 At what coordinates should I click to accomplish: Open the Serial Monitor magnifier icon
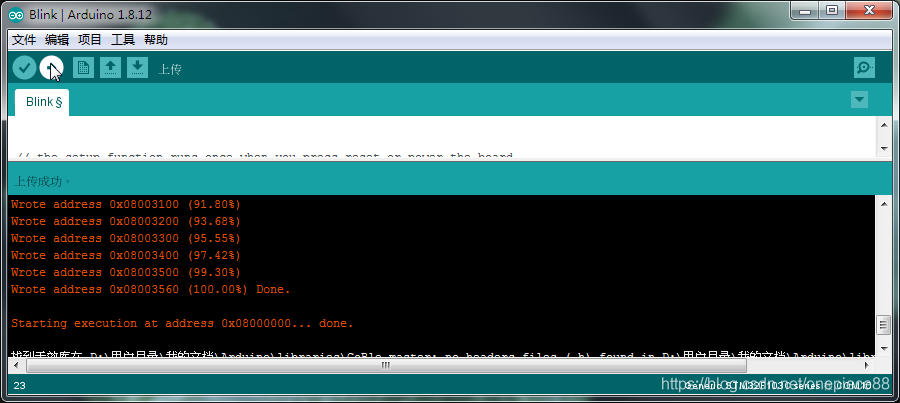(864, 68)
